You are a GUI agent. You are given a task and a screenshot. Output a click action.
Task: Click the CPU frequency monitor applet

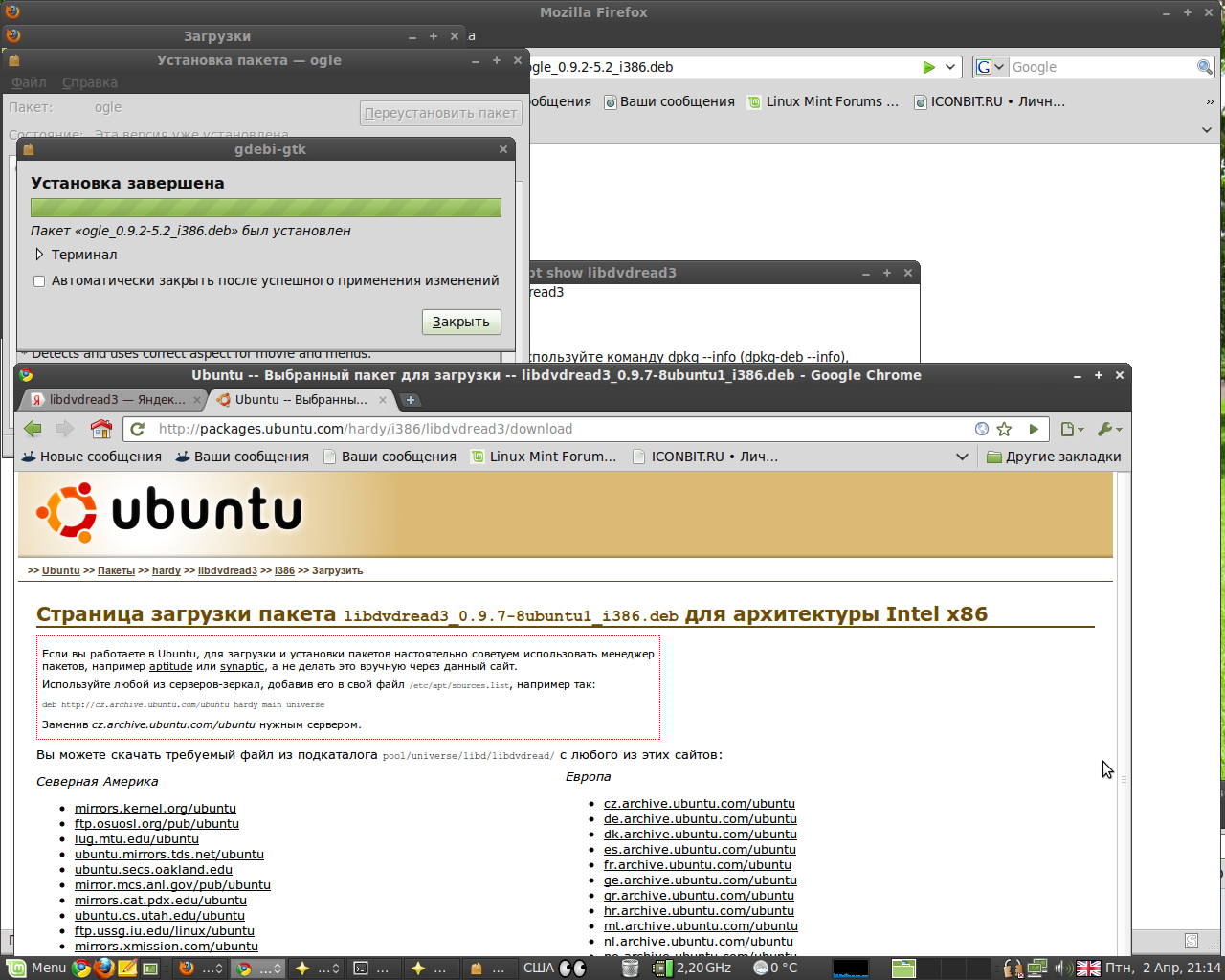[691, 968]
